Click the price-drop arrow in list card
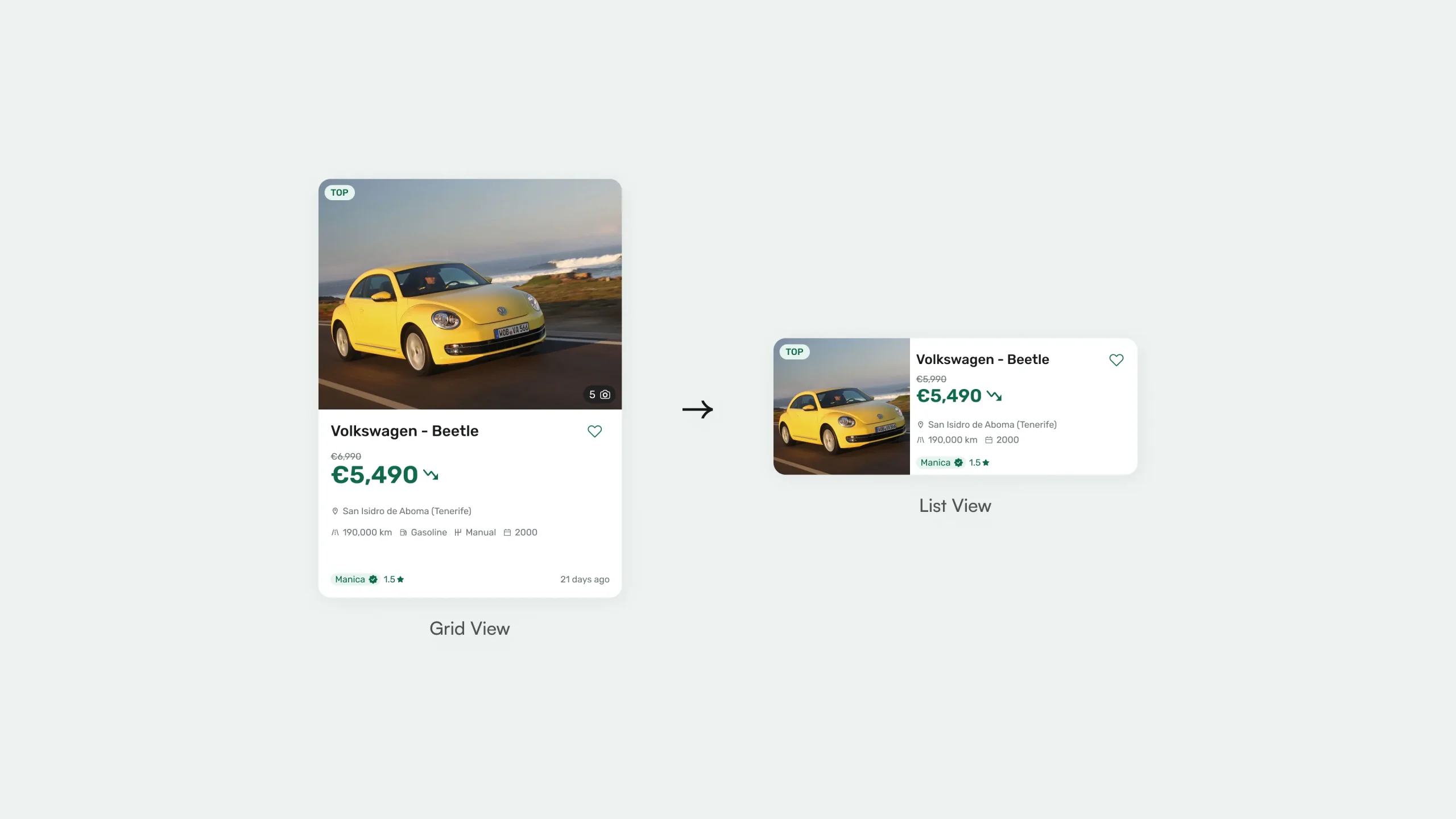1456x819 pixels. pos(994,396)
